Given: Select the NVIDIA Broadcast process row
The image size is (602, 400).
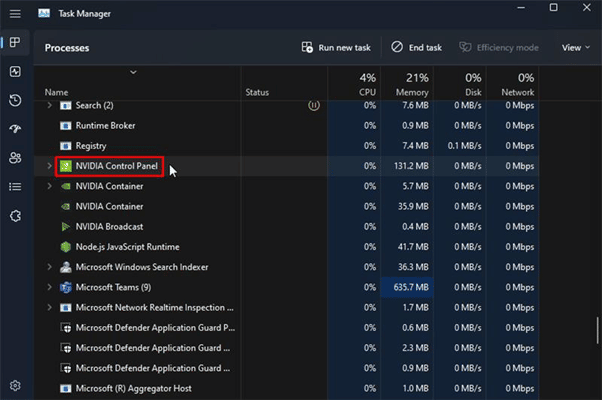Looking at the screenshot, I should [115, 226].
